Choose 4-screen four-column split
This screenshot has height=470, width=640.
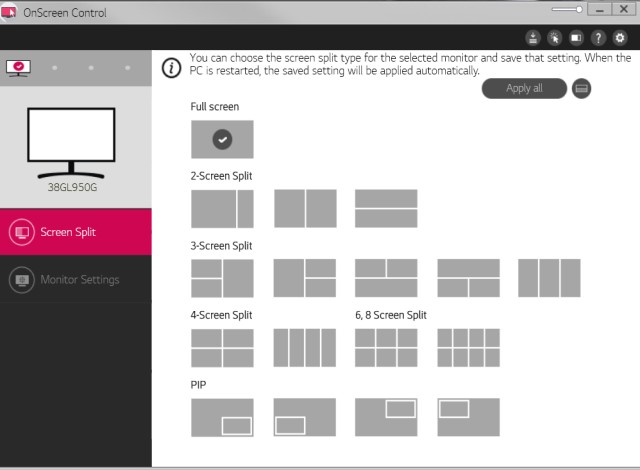[x=305, y=348]
